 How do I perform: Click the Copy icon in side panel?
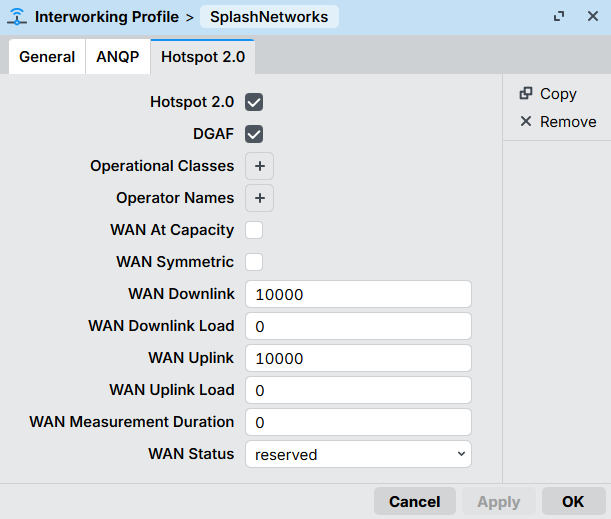(526, 94)
